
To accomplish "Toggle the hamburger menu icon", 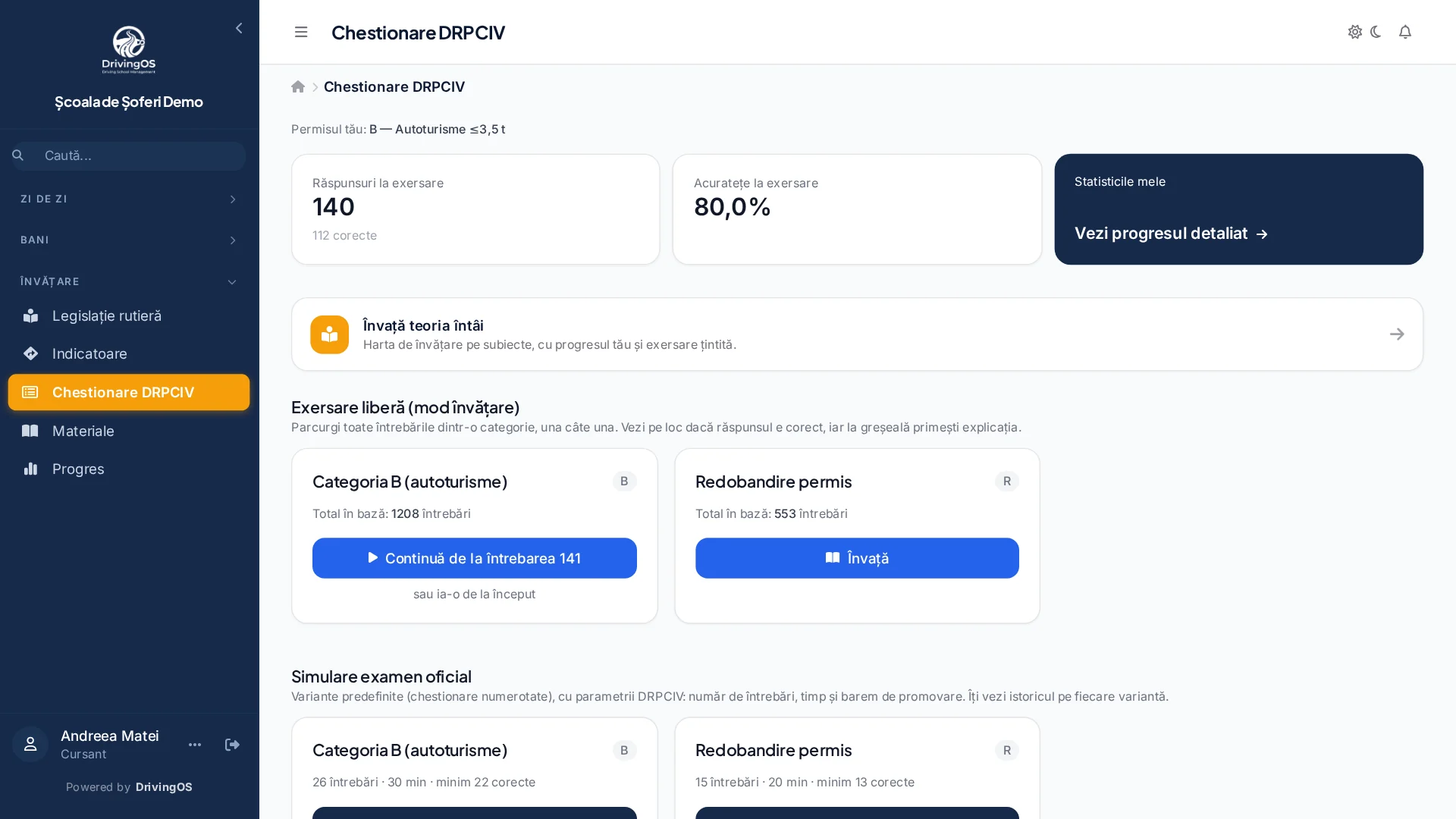I will [301, 32].
